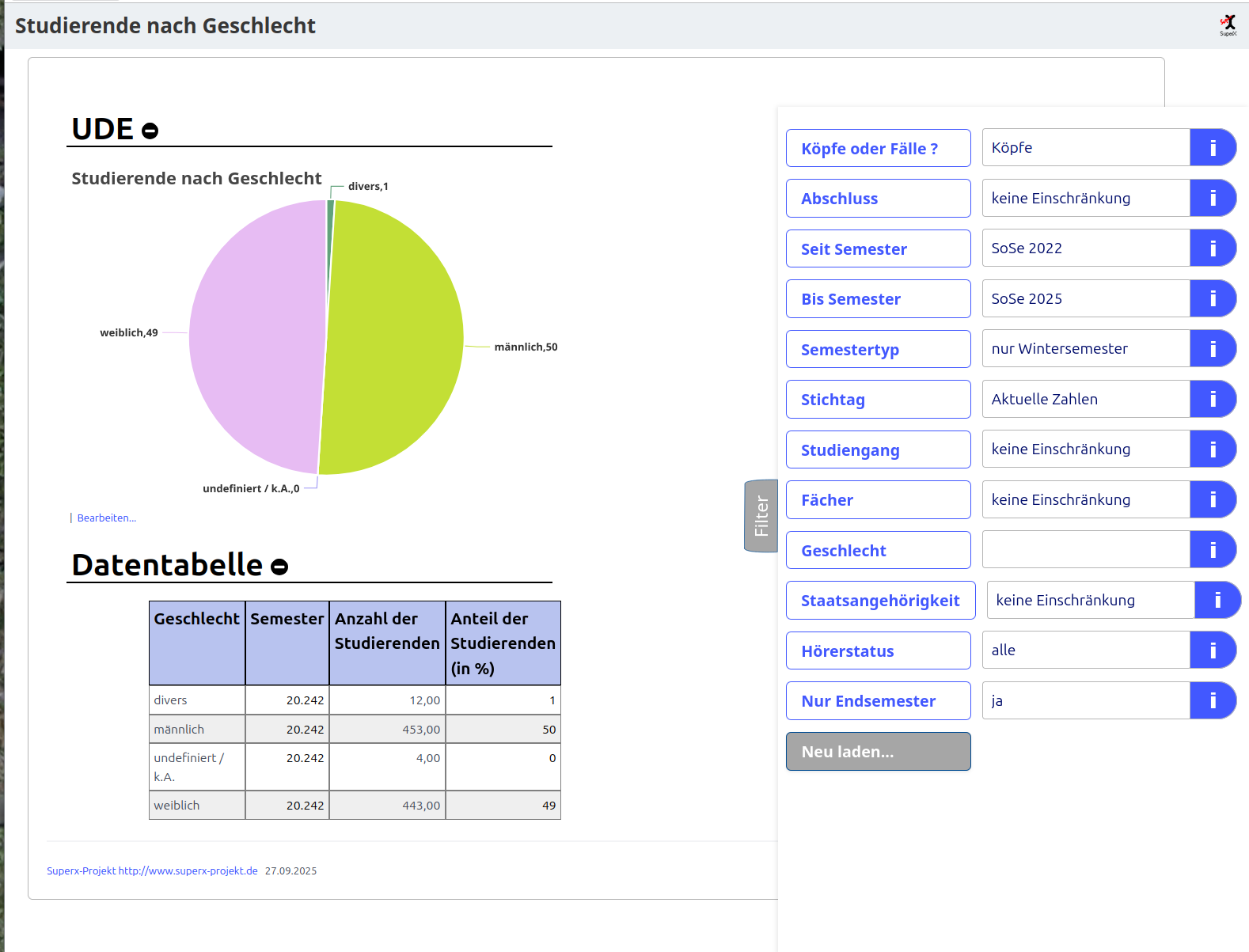This screenshot has width=1249, height=952.
Task: Collapse the UDE section
Action: click(x=150, y=131)
